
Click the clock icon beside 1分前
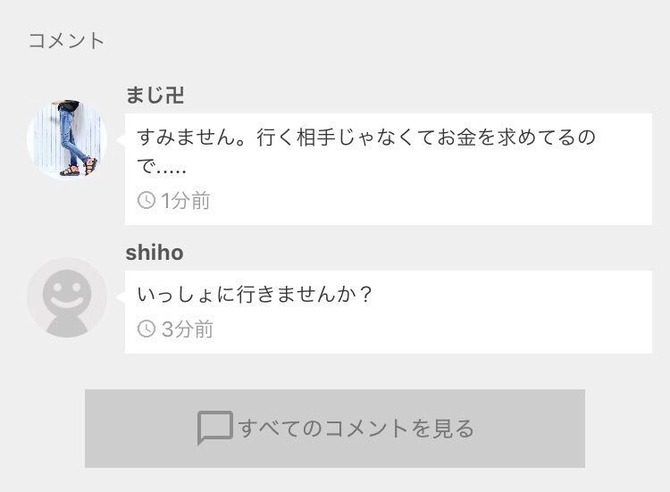[146, 200]
